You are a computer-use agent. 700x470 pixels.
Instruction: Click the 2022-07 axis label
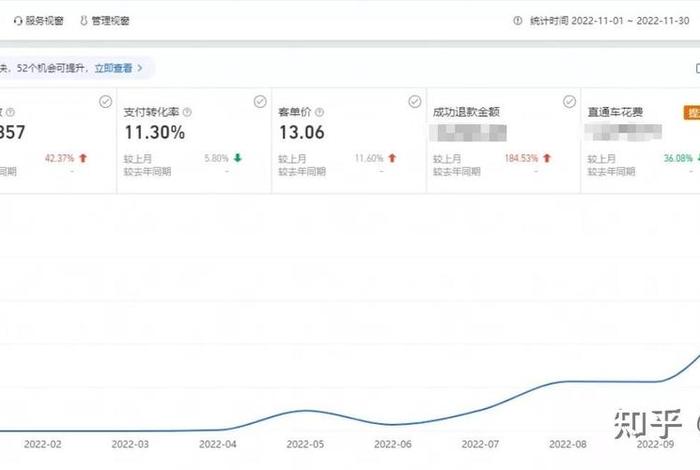[480, 445]
